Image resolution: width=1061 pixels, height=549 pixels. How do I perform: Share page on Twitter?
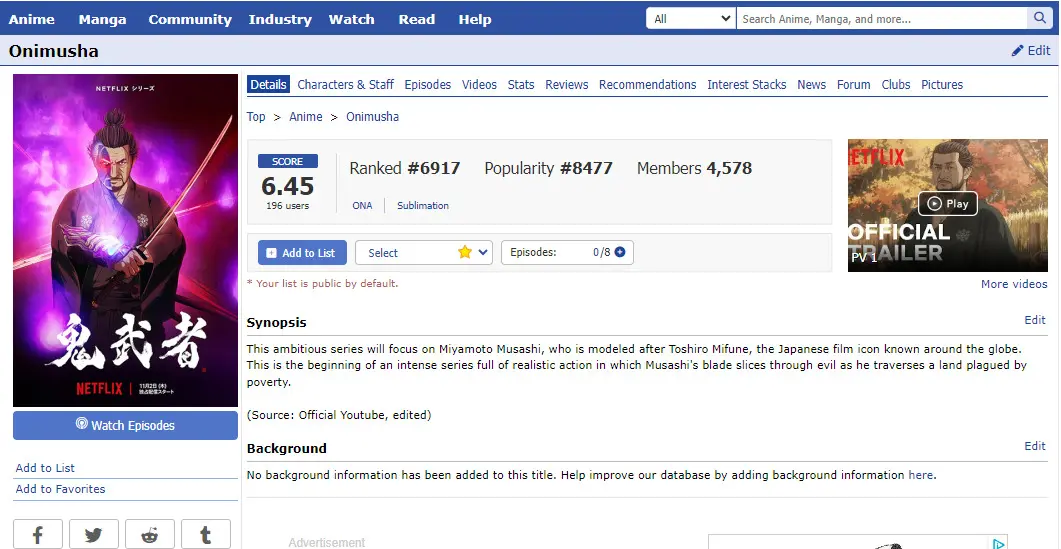(x=93, y=535)
